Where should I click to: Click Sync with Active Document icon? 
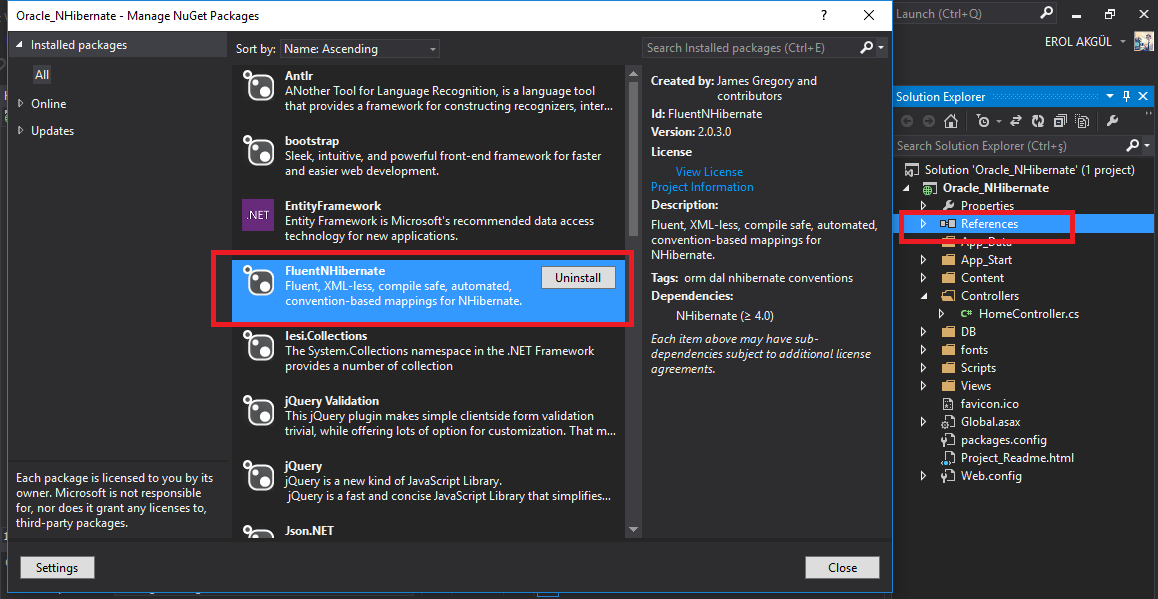(1017, 121)
